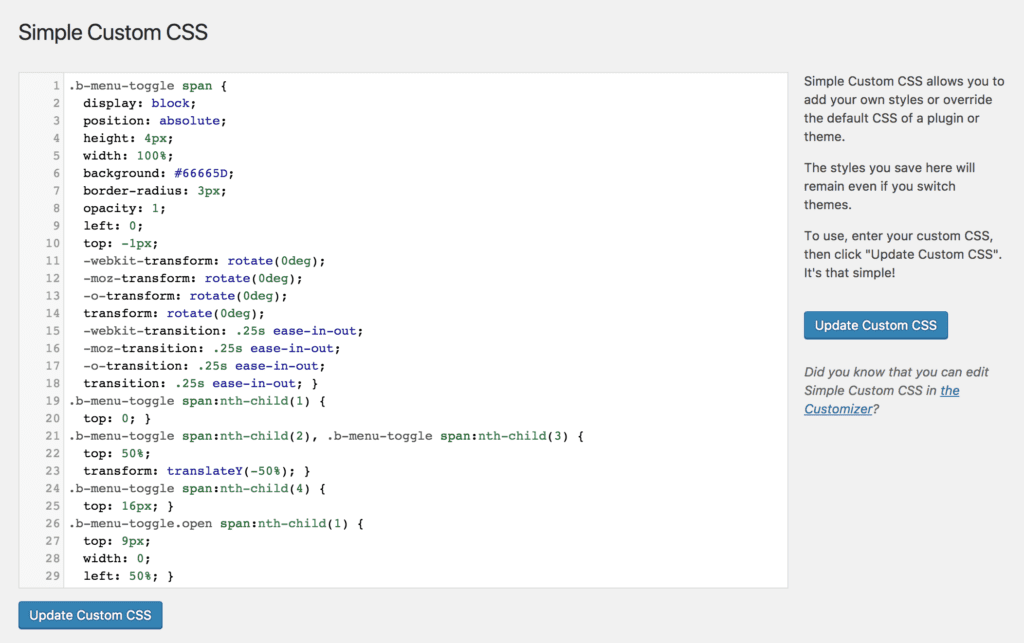Click the sidebar Update Custom CSS button

coord(875,325)
